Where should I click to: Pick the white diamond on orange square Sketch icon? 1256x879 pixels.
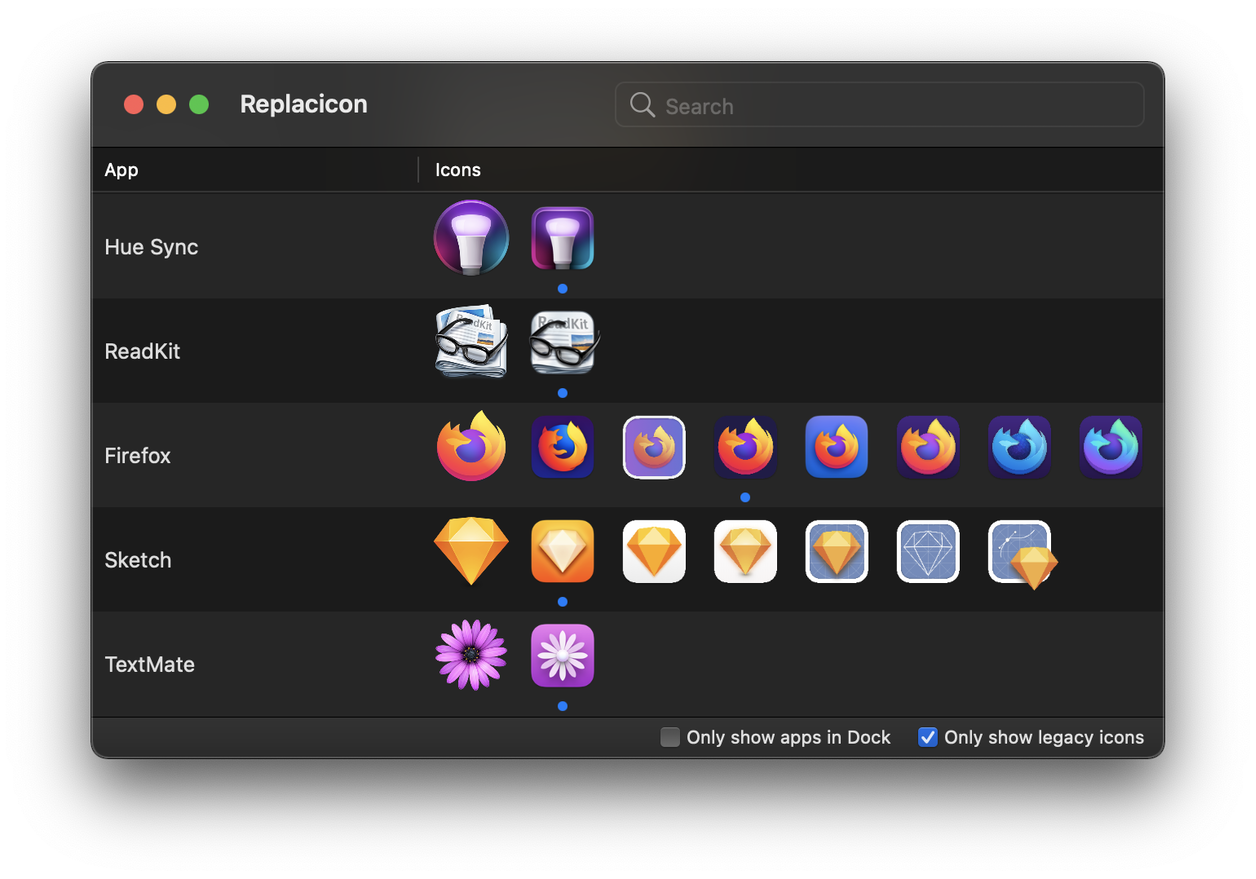click(x=562, y=551)
